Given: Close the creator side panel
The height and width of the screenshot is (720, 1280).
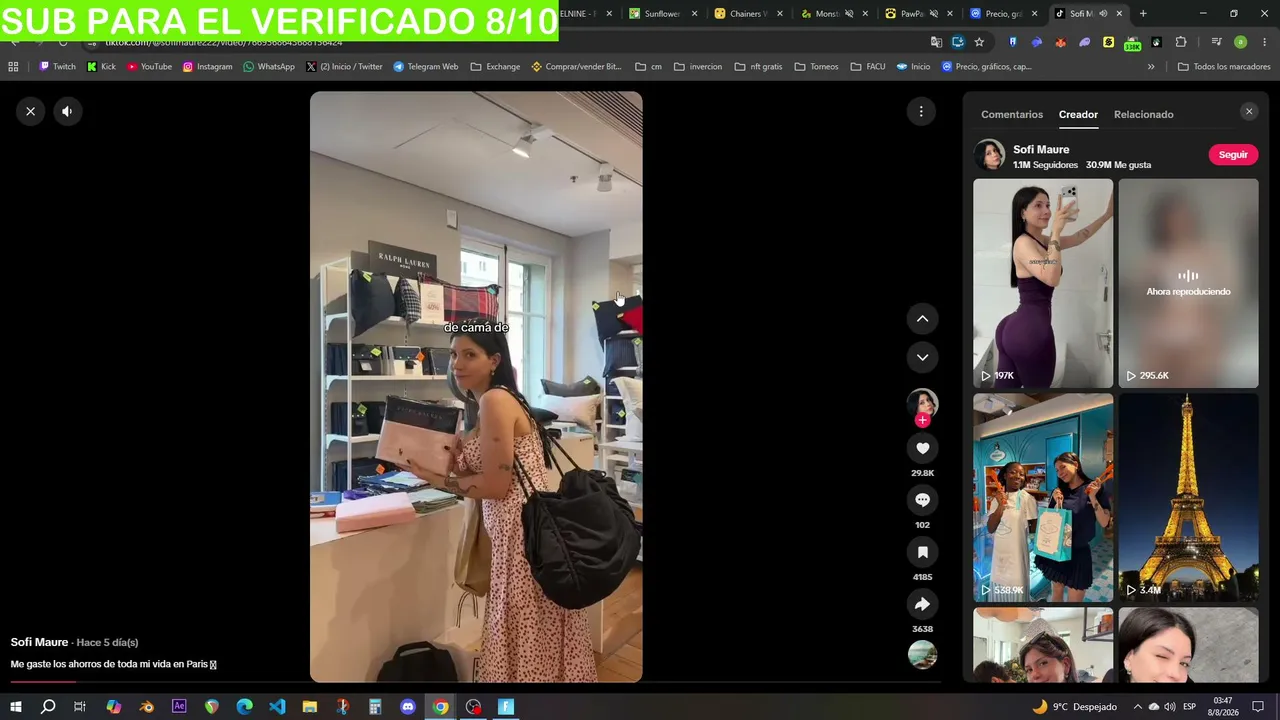Looking at the screenshot, I should [1249, 112].
